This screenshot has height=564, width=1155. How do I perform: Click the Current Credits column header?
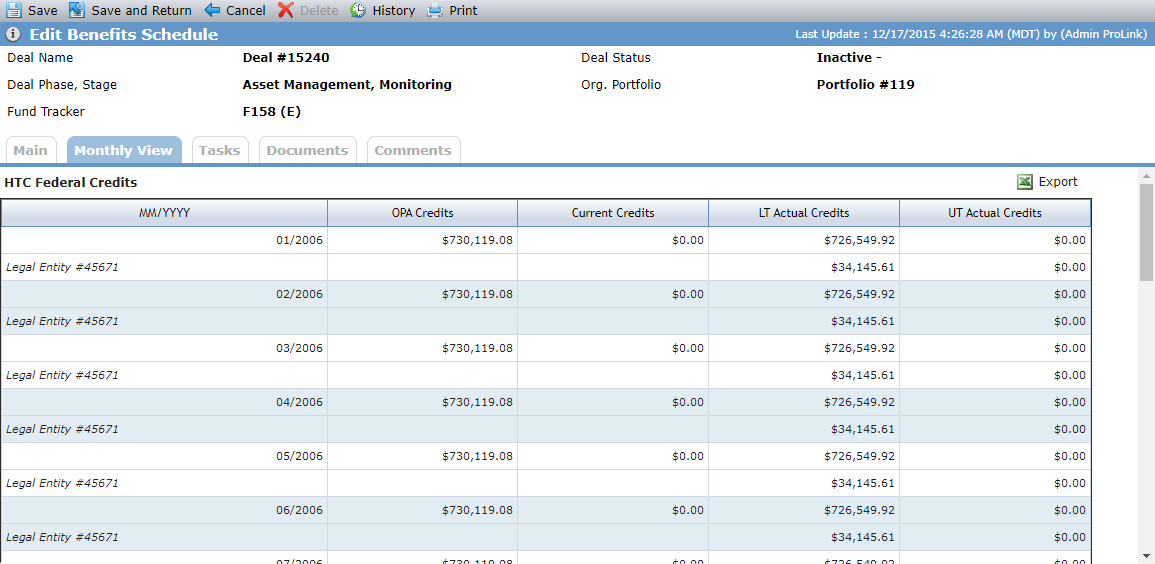[x=613, y=213]
